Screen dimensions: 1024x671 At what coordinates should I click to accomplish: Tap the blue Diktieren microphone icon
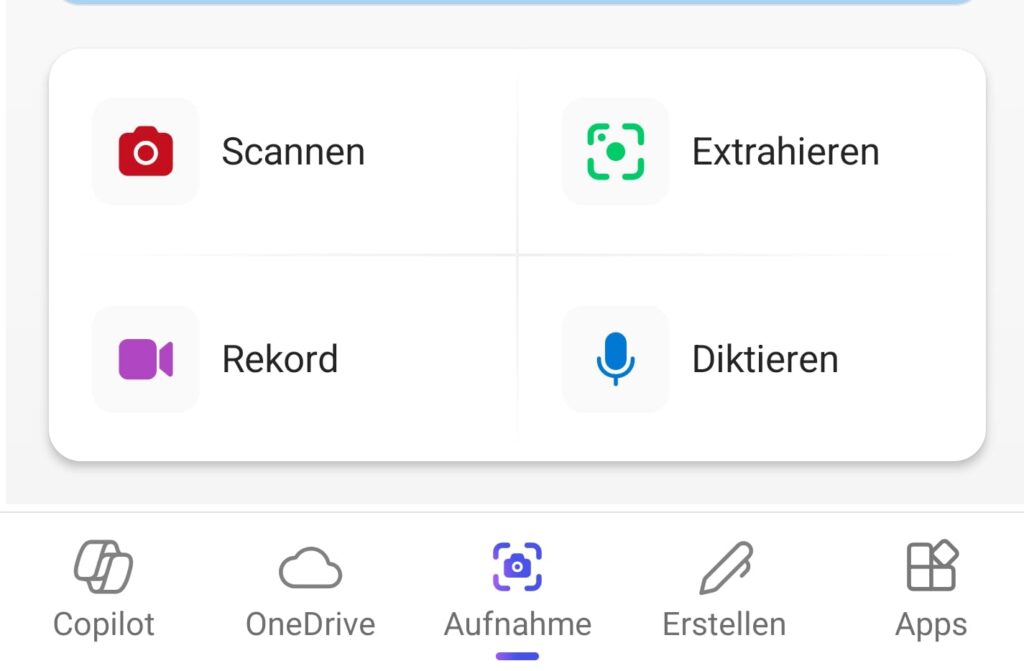(615, 359)
